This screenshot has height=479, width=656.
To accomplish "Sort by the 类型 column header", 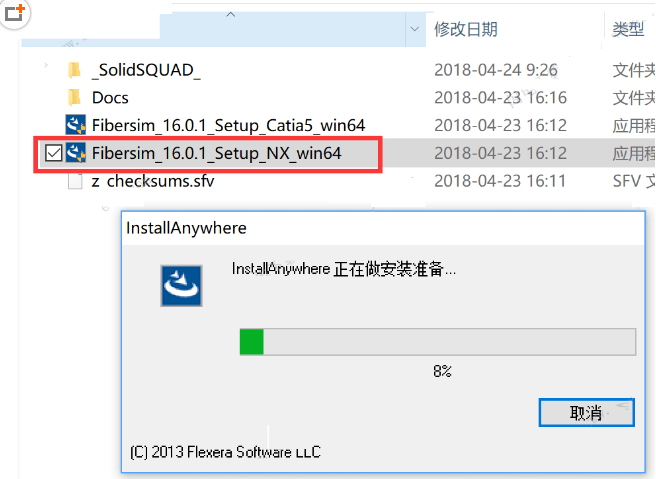I will point(628,29).
